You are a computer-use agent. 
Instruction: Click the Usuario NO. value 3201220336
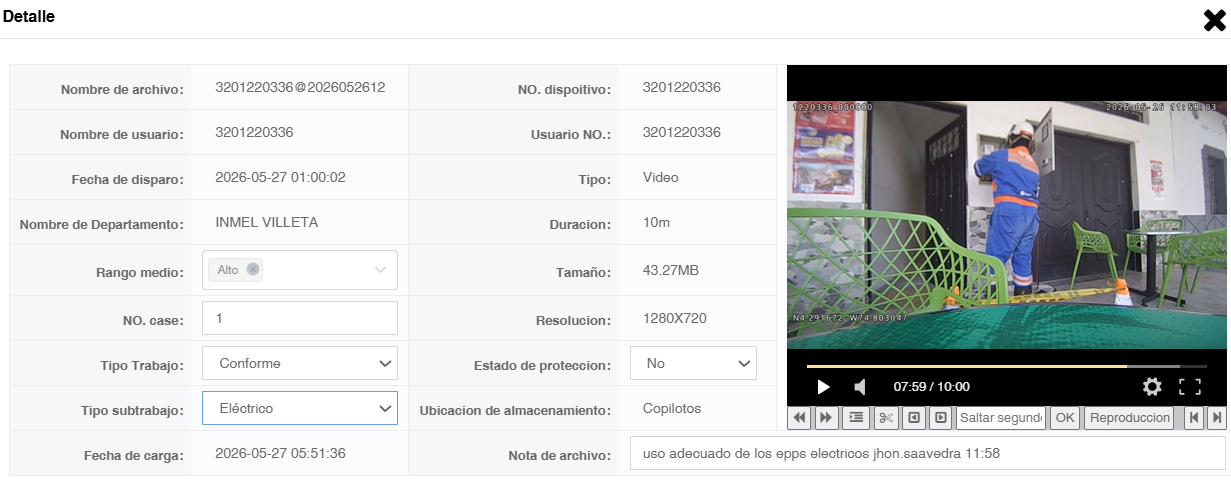click(682, 132)
